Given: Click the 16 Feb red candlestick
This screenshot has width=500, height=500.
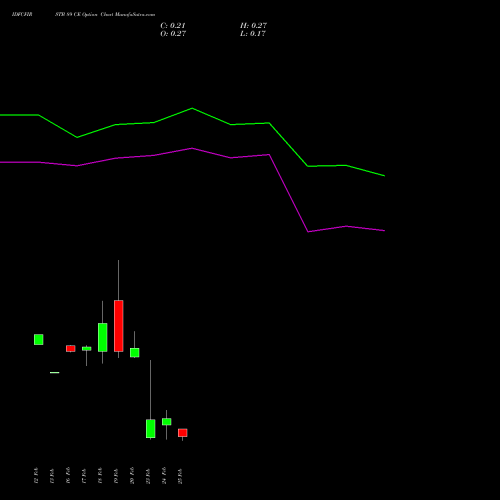Looking at the screenshot, I should pos(71,348).
